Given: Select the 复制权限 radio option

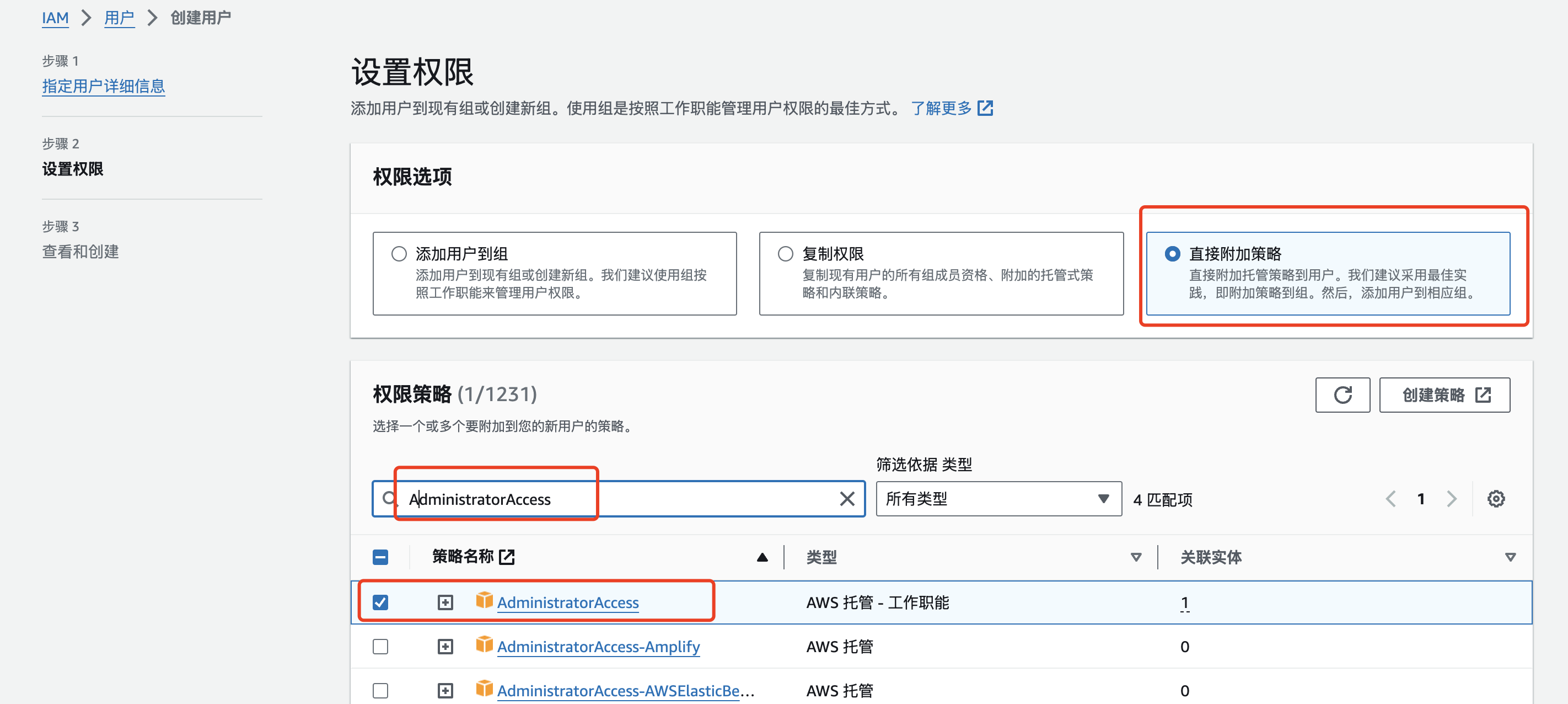Looking at the screenshot, I should (785, 253).
